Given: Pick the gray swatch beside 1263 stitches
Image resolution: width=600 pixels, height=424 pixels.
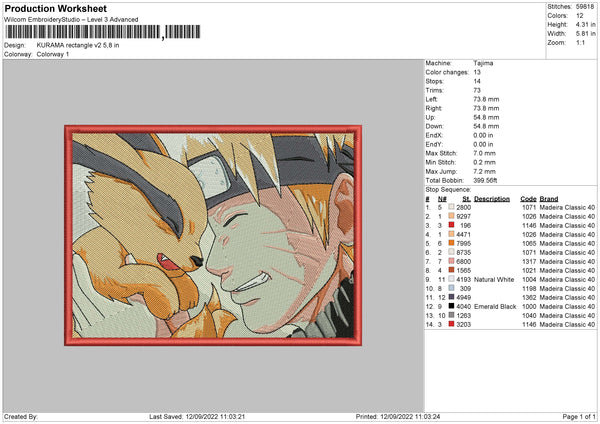Looking at the screenshot, I should 452,315.
